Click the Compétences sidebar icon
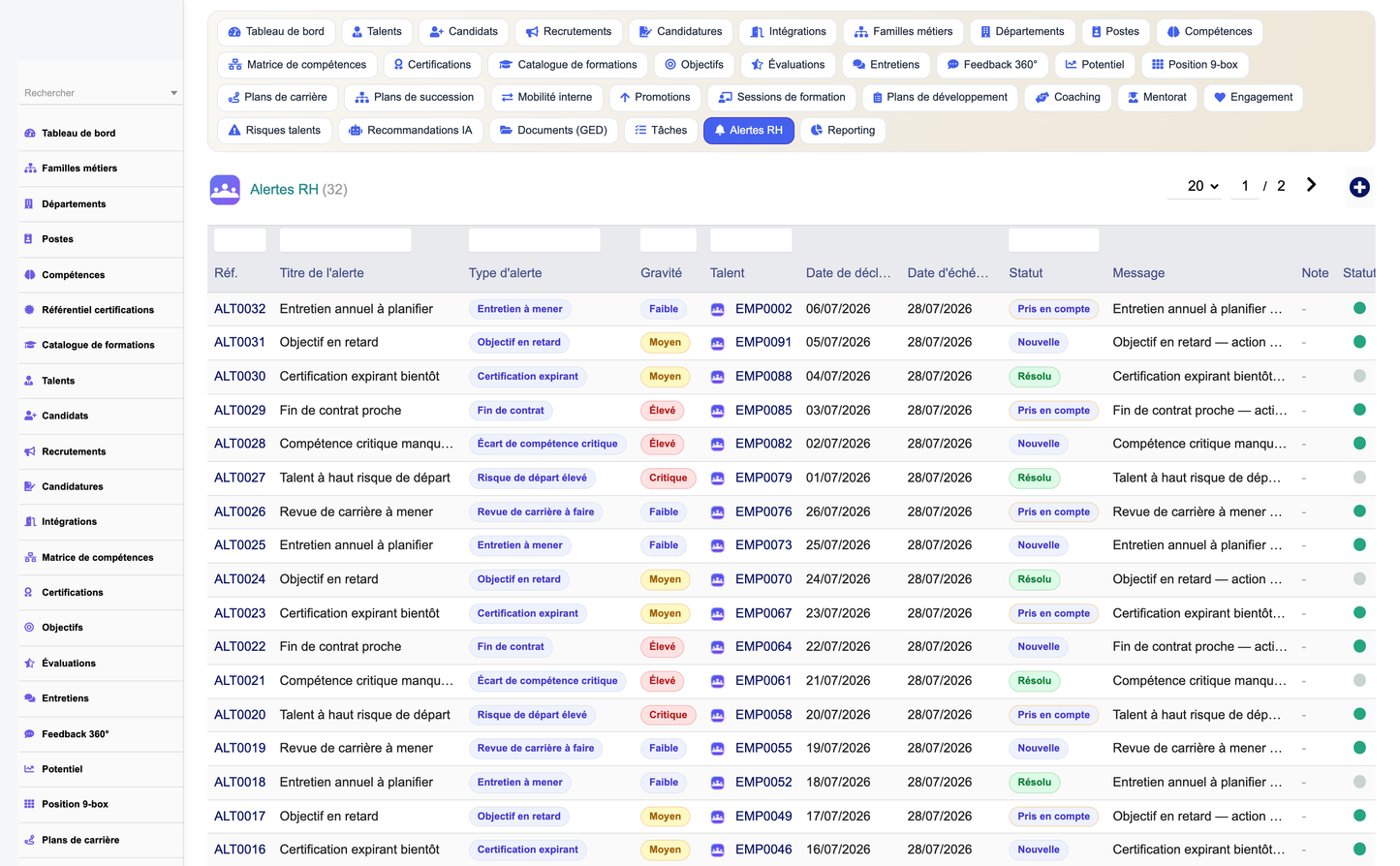The image size is (1400, 866). [29, 275]
